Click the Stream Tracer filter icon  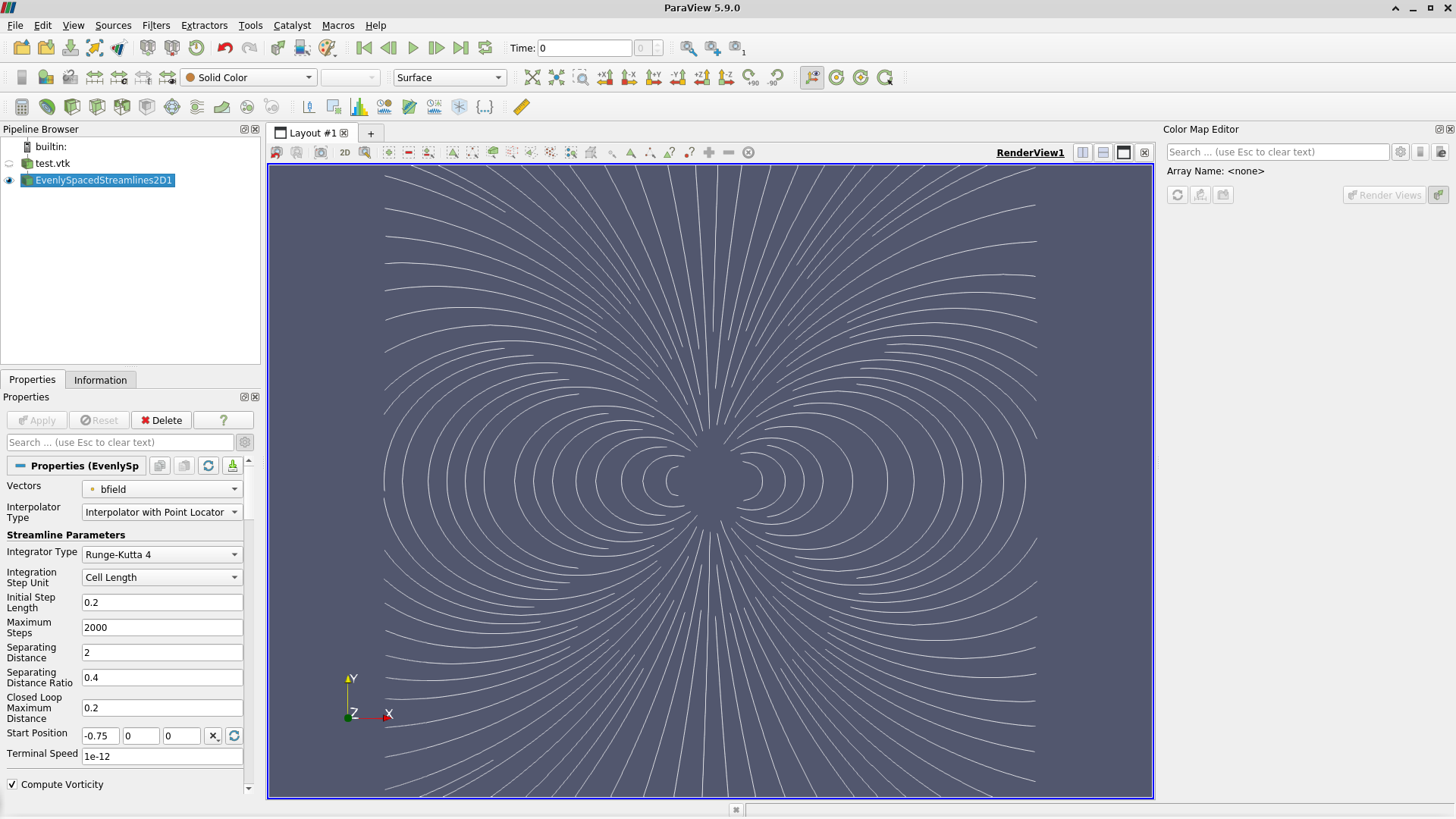coord(197,107)
